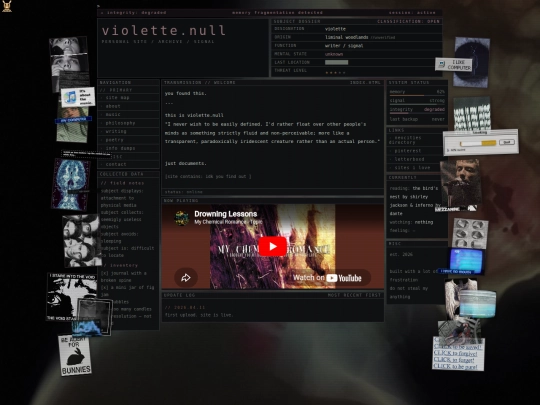Click the three faces black-and-white photo
The image size is (540, 405).
81,240
